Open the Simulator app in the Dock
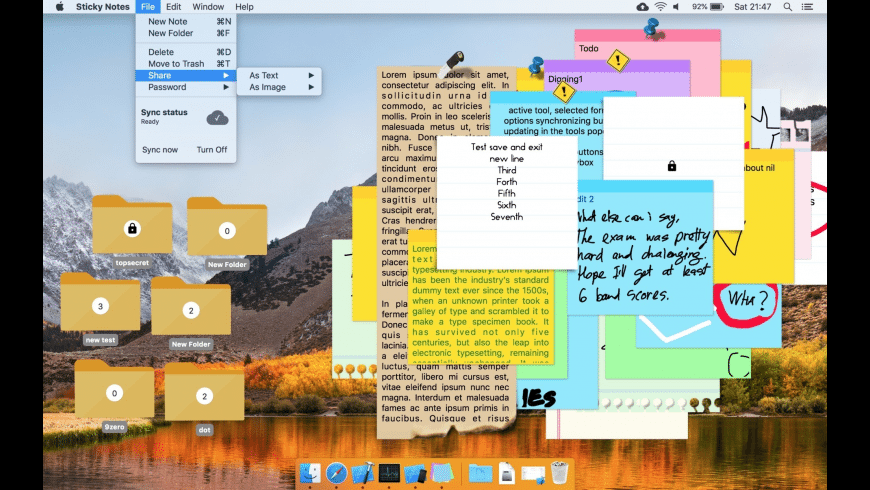The height and width of the screenshot is (490, 870). (x=415, y=473)
